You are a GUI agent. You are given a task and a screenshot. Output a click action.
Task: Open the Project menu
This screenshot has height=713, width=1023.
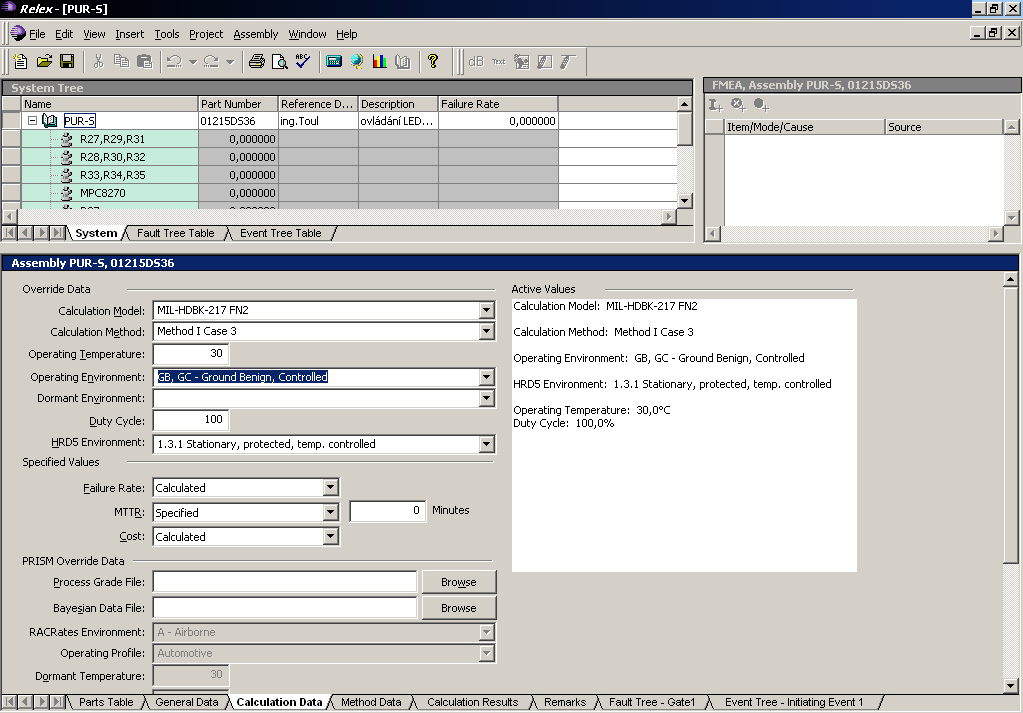pos(206,34)
